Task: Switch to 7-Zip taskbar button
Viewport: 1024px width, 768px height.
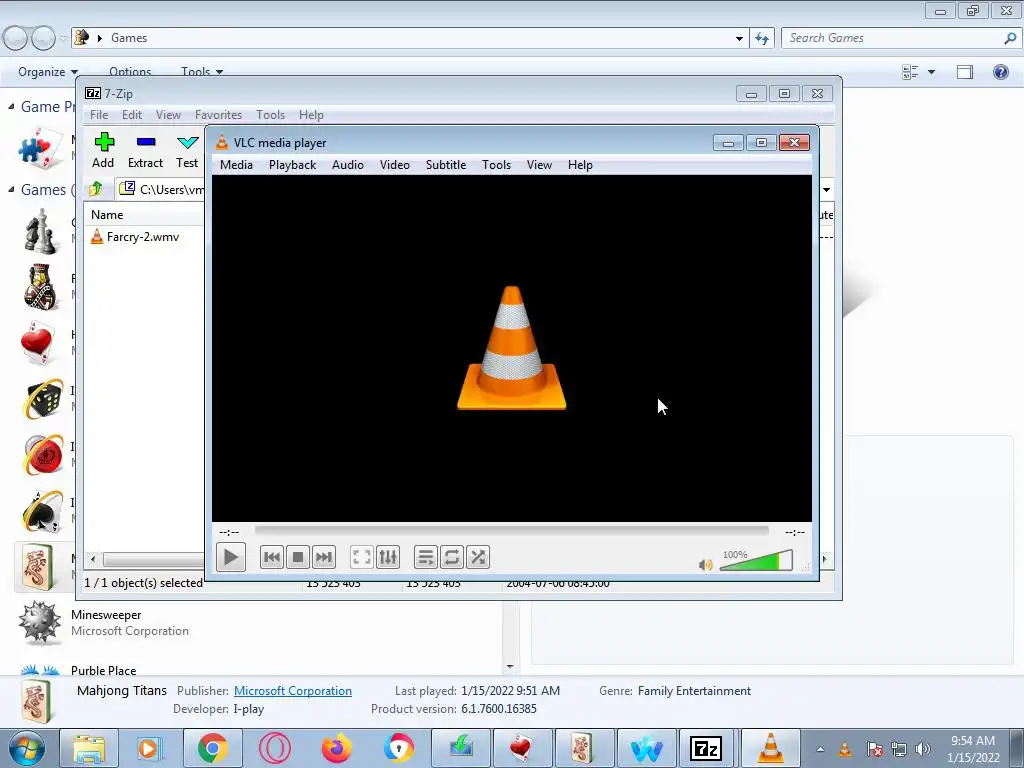Action: (706, 748)
